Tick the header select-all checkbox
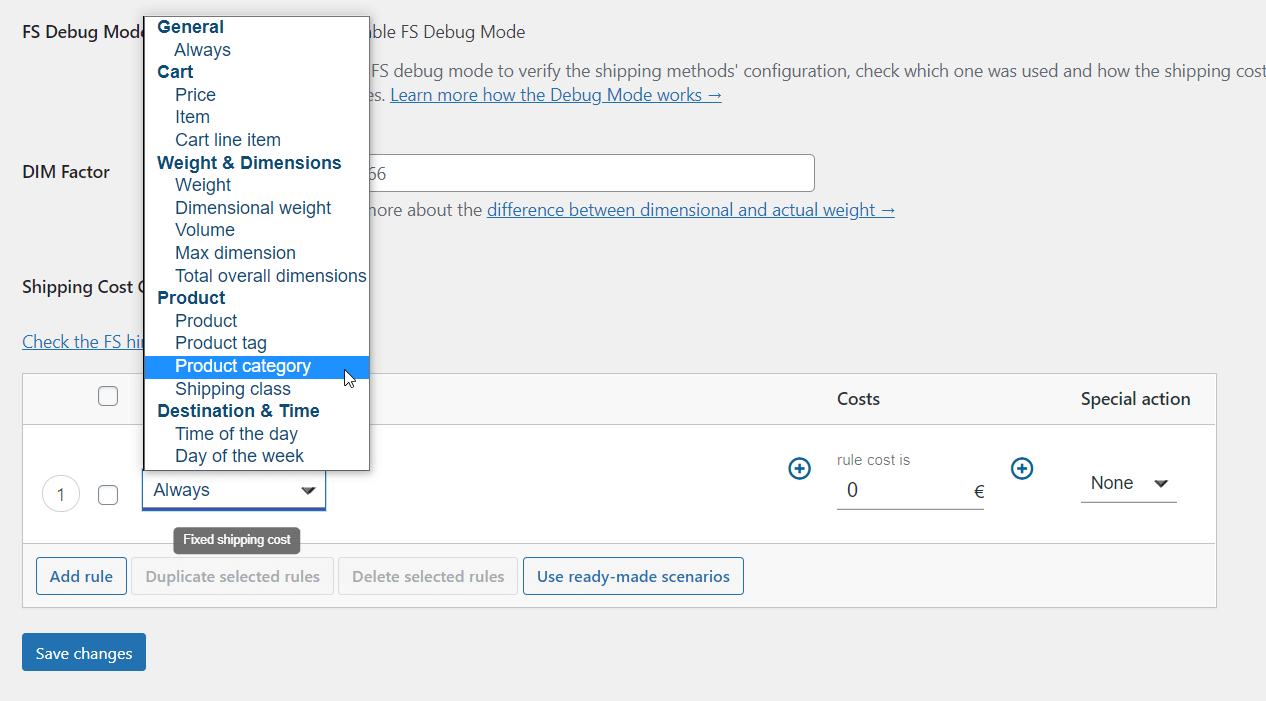The image size is (1266, 701). [108, 397]
